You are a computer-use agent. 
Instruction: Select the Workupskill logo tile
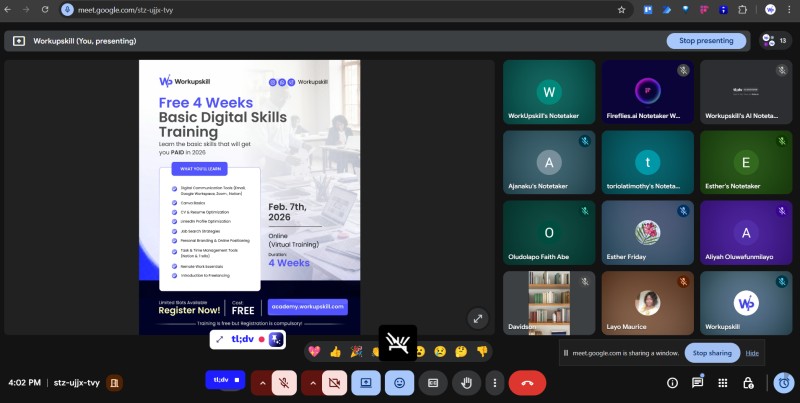pos(746,303)
